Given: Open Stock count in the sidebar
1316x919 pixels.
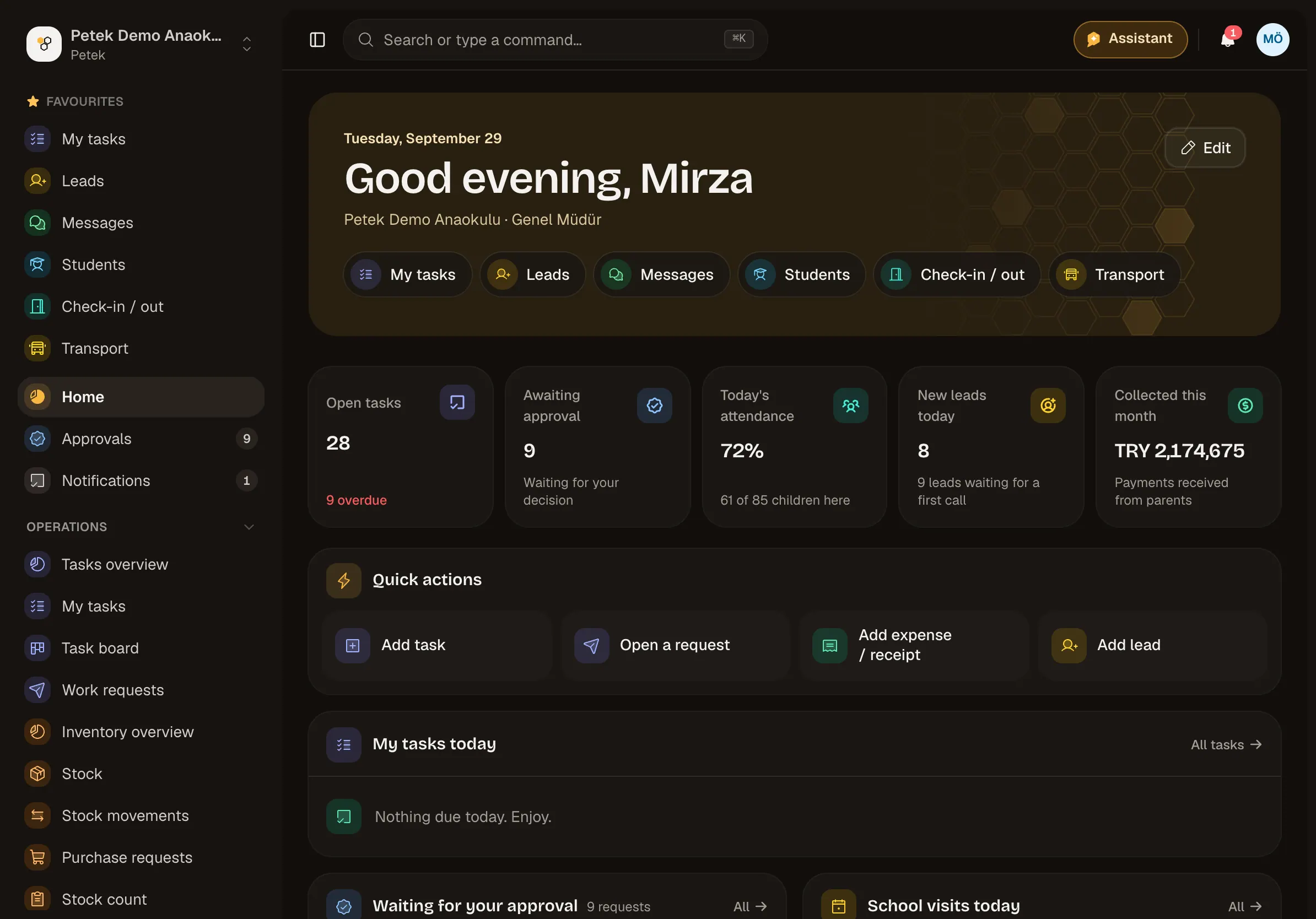Looking at the screenshot, I should point(141,899).
